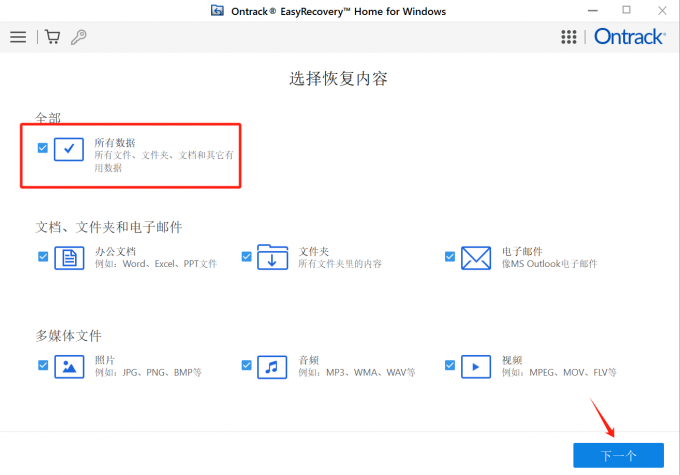Click the 所有文件夹里的内容 description

pos(340,264)
